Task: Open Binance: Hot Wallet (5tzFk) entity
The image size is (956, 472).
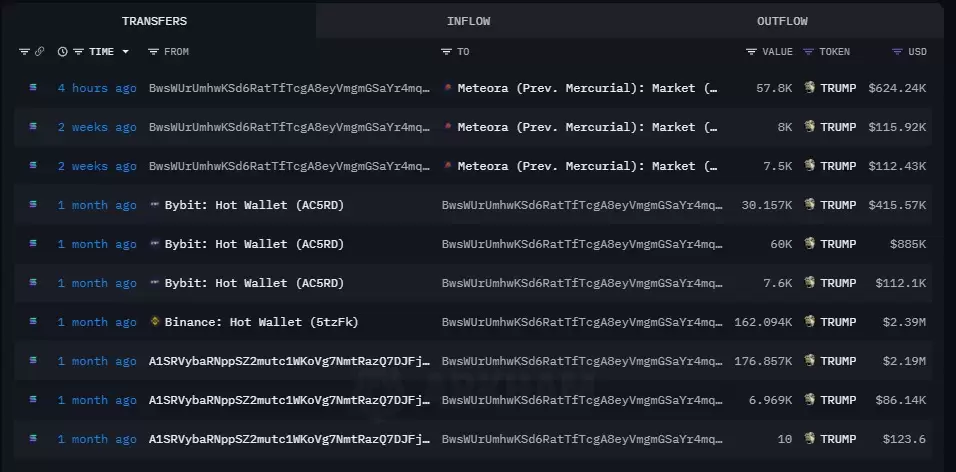Action: click(262, 322)
